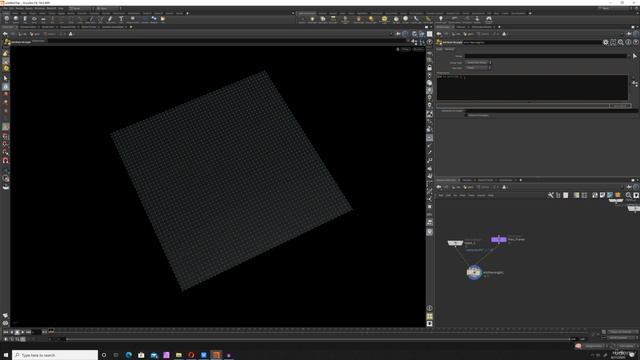Select the Torus shelf tool

pos(34,19)
